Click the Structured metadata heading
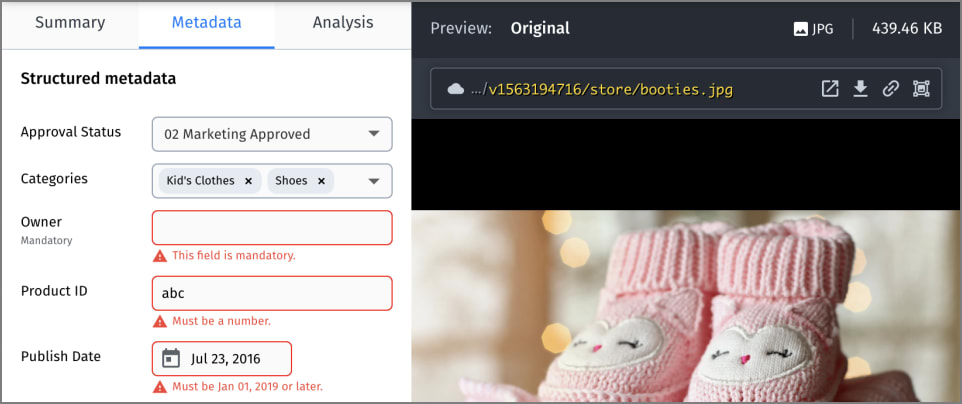This screenshot has width=962, height=404. 98,79
